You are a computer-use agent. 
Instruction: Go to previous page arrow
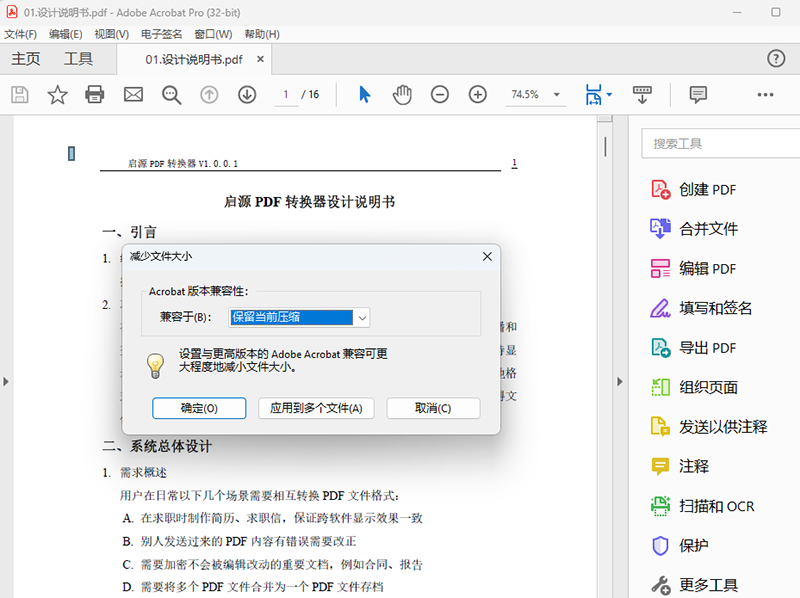[209, 95]
